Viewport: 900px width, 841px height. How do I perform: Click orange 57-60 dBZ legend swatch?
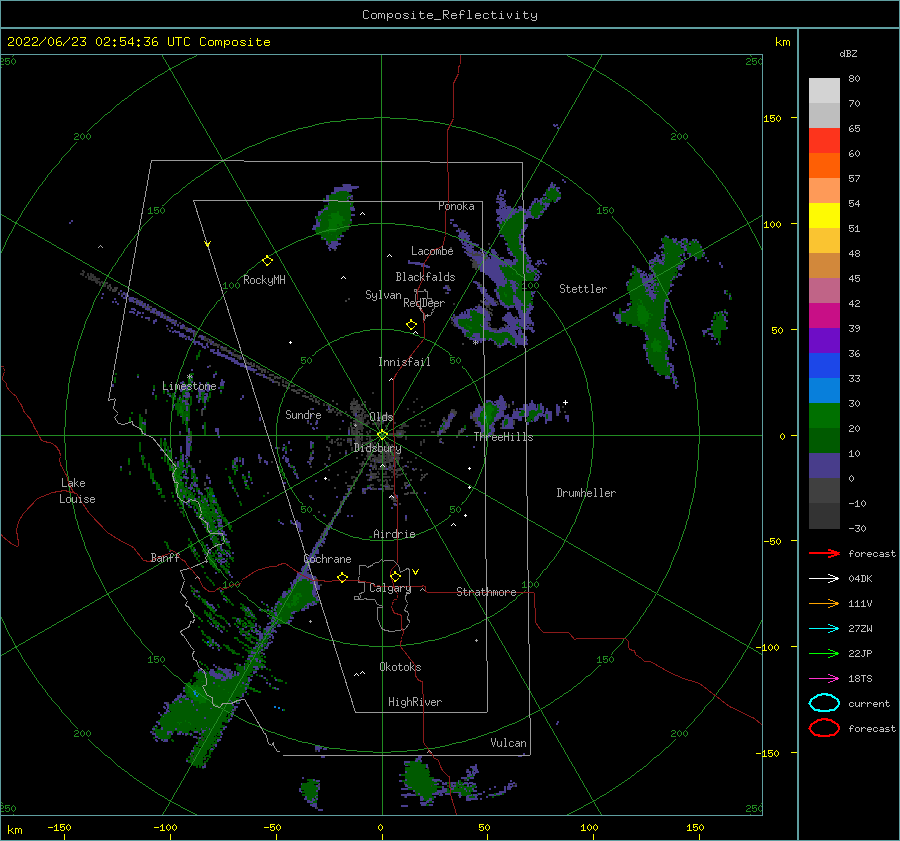(824, 165)
